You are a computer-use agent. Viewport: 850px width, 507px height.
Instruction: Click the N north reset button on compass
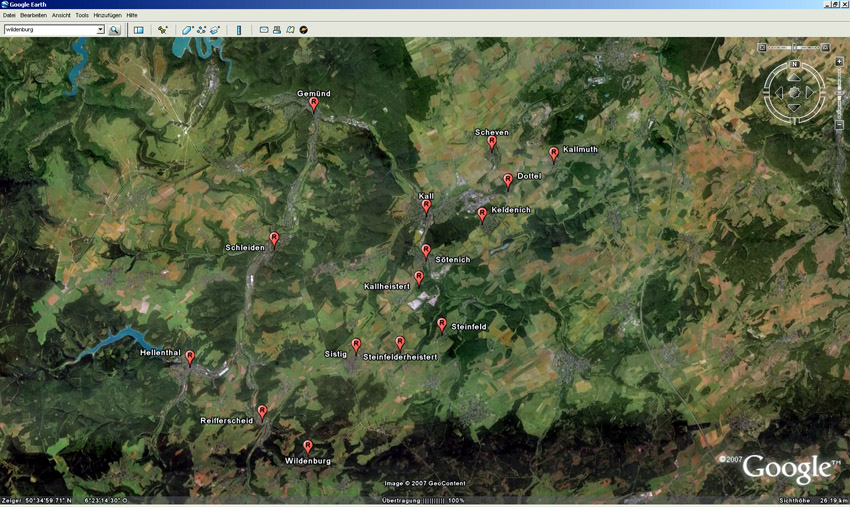point(795,65)
